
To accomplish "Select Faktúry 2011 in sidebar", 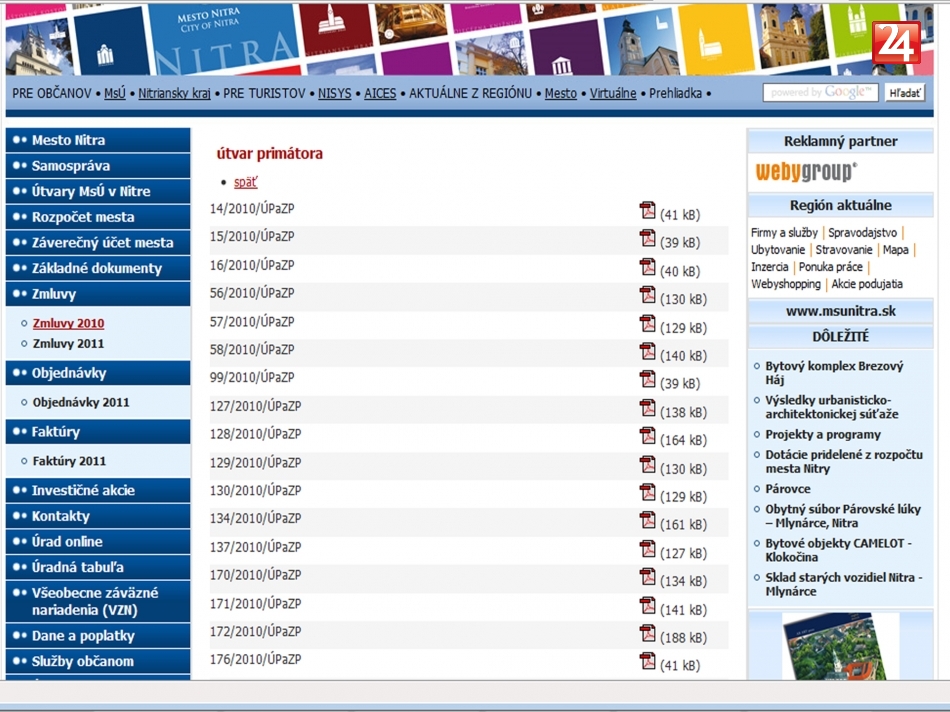I will (x=68, y=461).
